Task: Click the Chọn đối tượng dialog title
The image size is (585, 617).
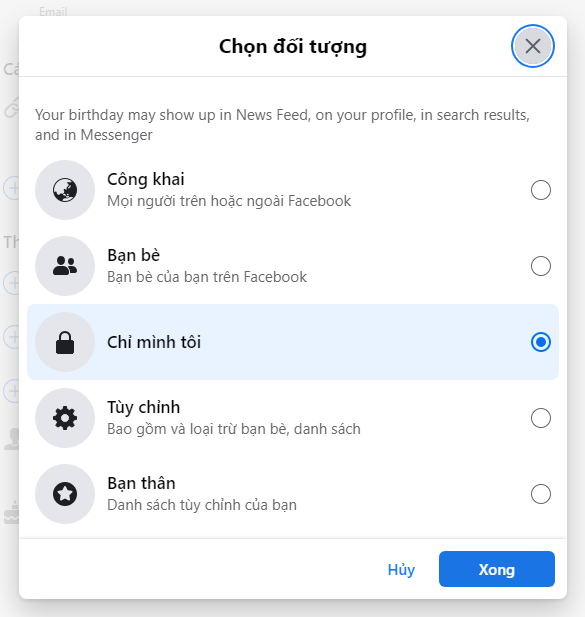Action: tap(293, 46)
